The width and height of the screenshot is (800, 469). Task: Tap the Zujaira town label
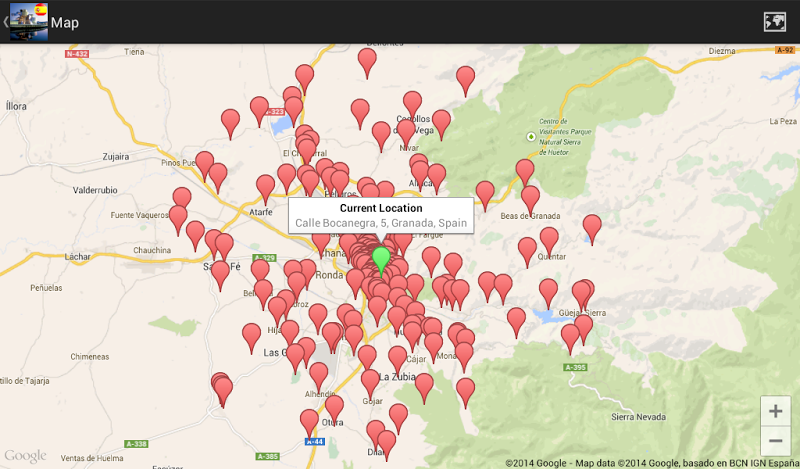(116, 157)
